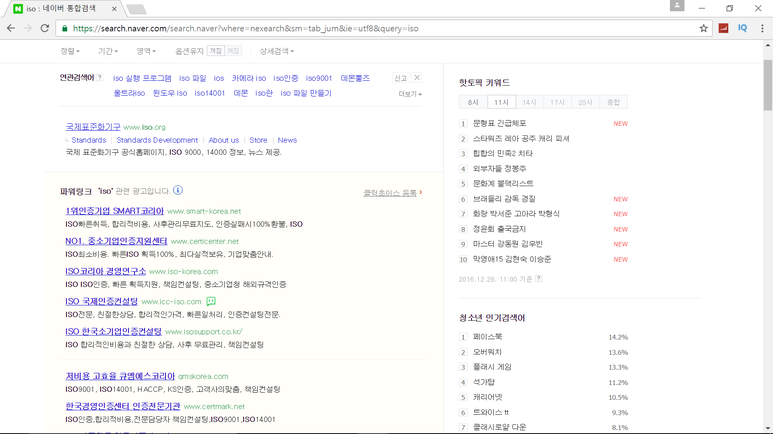This screenshot has width=773, height=434.
Task: Close the iso Naver search tab
Action: pyautogui.click(x=114, y=9)
